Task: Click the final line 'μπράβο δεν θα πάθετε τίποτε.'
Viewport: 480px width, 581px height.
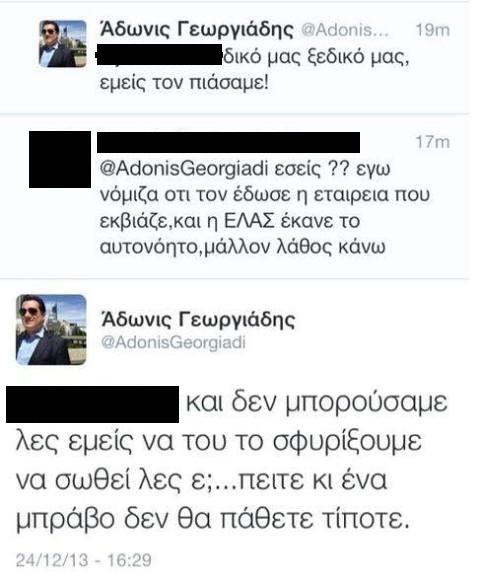Action: [213, 519]
